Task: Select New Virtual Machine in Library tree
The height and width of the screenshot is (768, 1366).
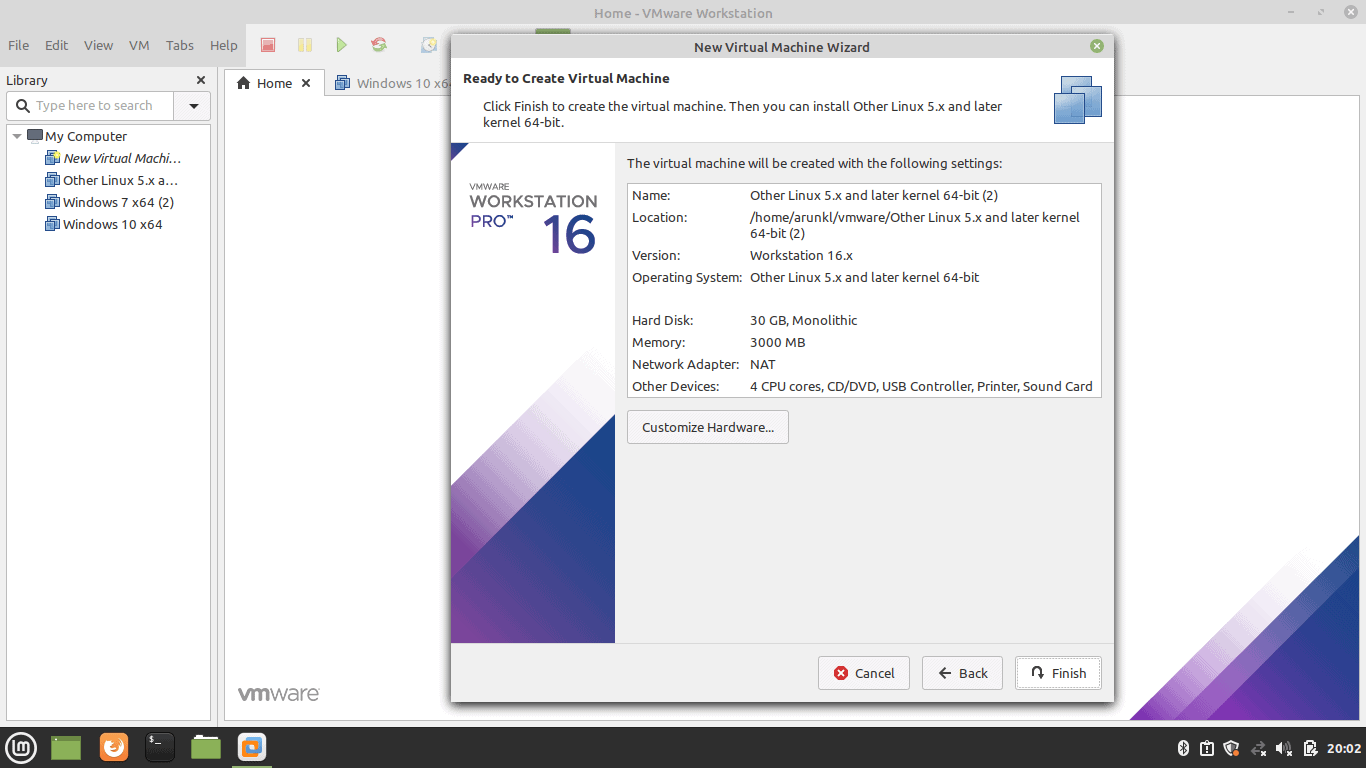Action: [113, 158]
